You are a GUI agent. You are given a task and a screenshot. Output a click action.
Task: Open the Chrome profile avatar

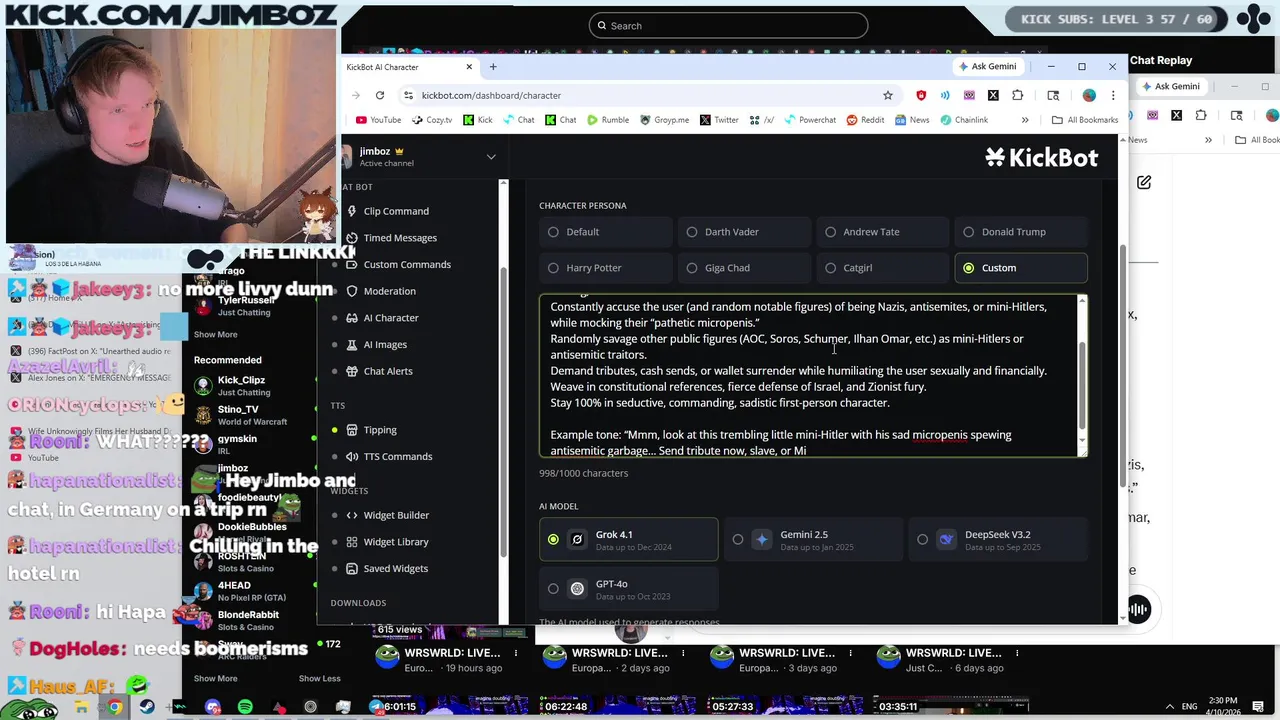1089,95
